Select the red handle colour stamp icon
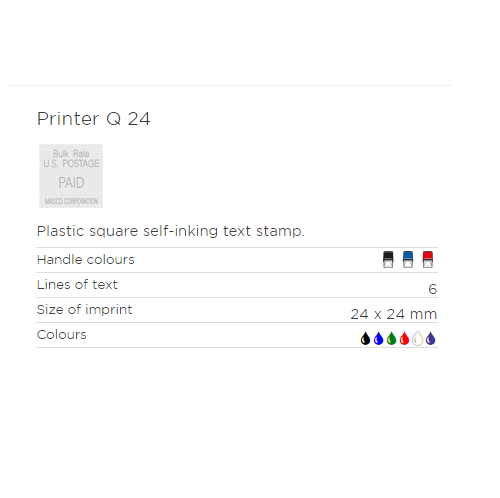 428,259
